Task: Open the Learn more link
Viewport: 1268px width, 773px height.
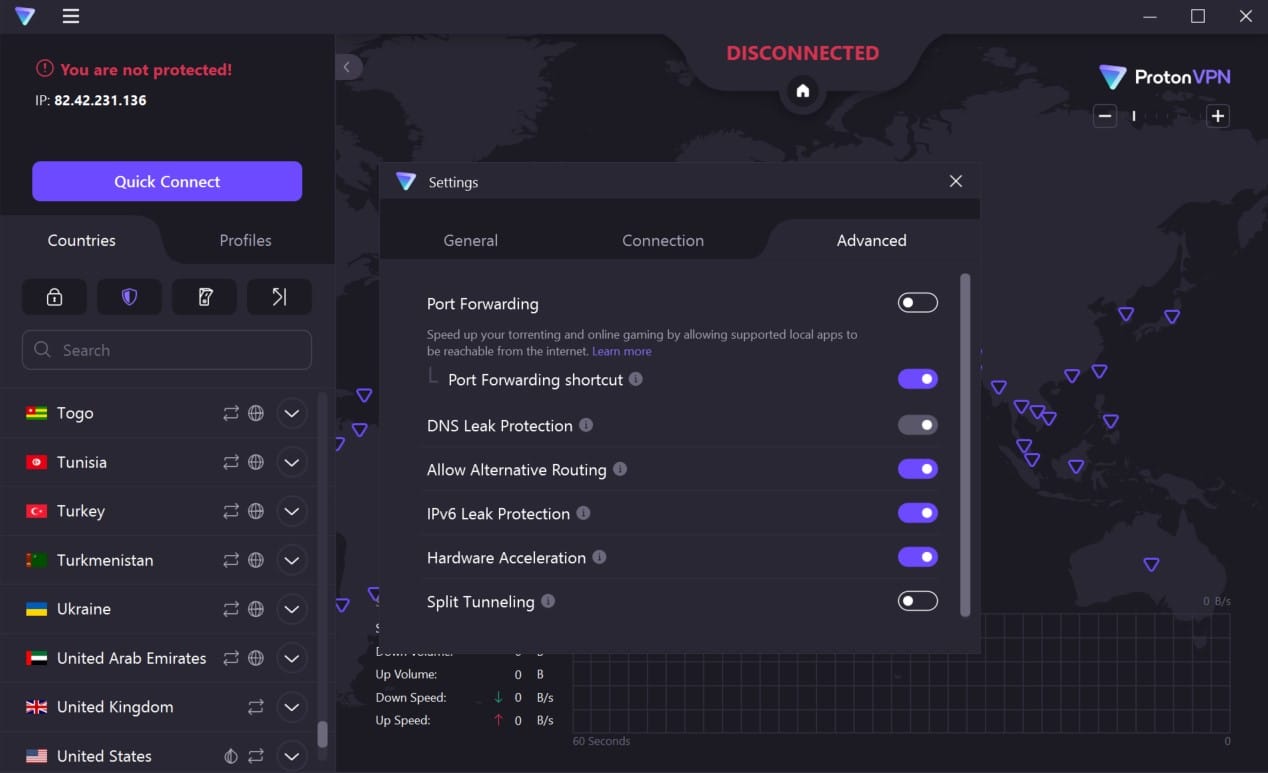Action: click(x=622, y=351)
